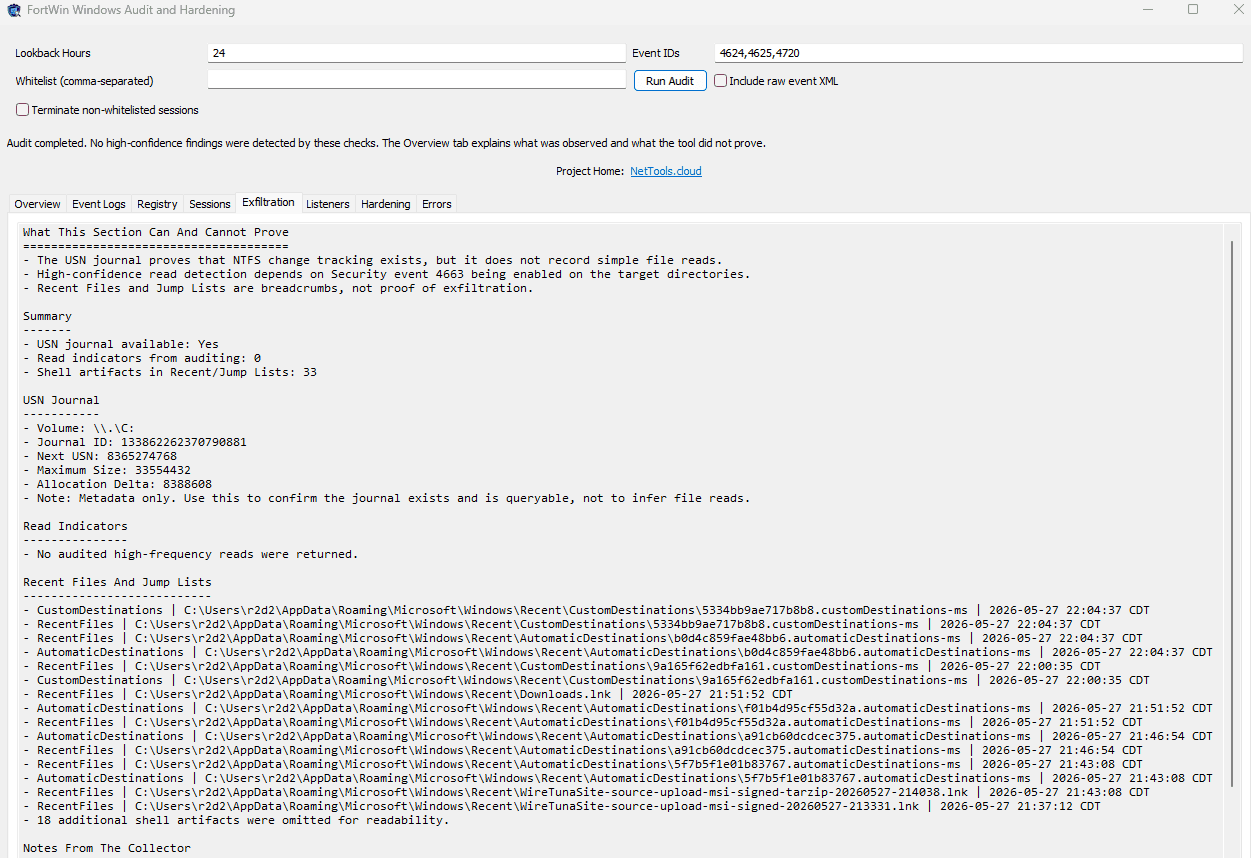Click 'Shell artifacts in Recent/Jump Lists: 33' line
Screen dimensions: 1251x858
pos(170,372)
